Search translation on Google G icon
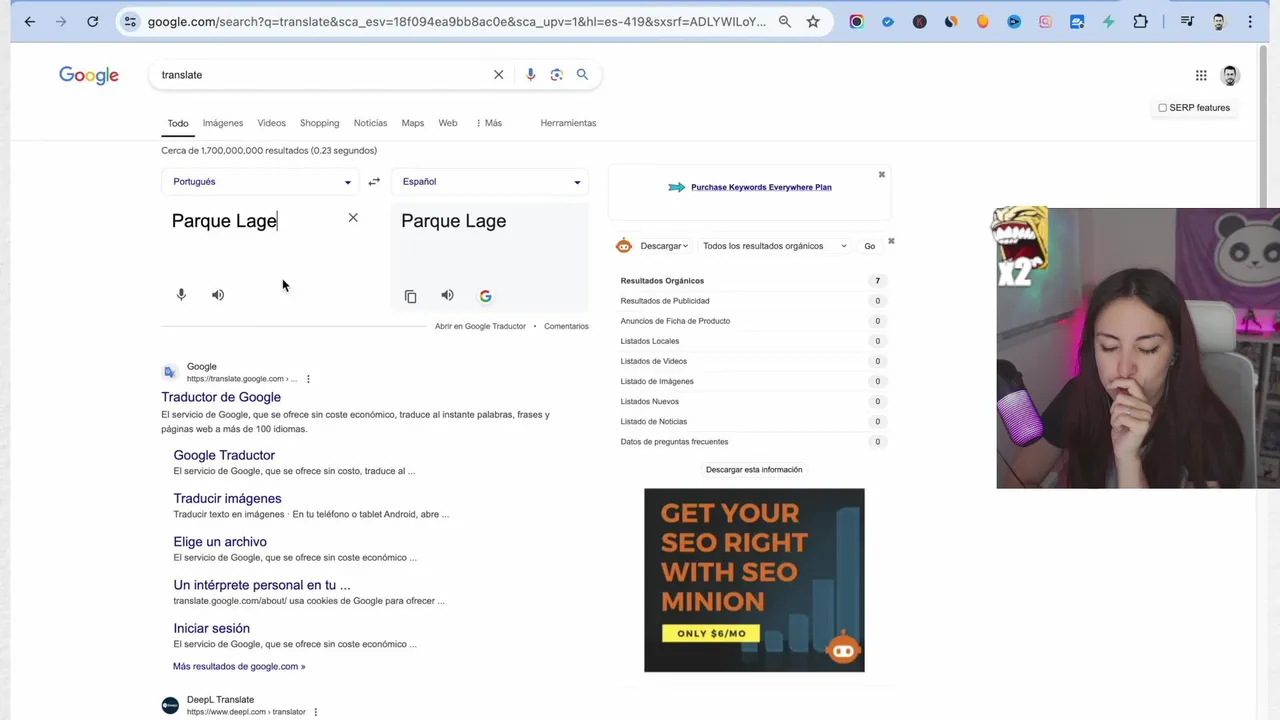Viewport: 1280px width, 720px height. click(485, 296)
